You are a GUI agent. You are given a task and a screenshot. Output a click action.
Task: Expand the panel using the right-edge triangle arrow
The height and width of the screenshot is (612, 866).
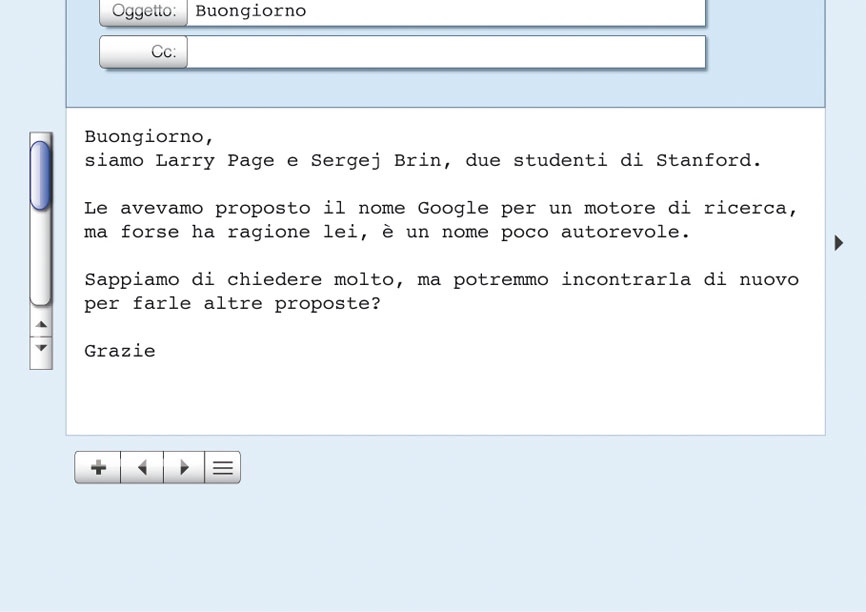click(x=839, y=242)
